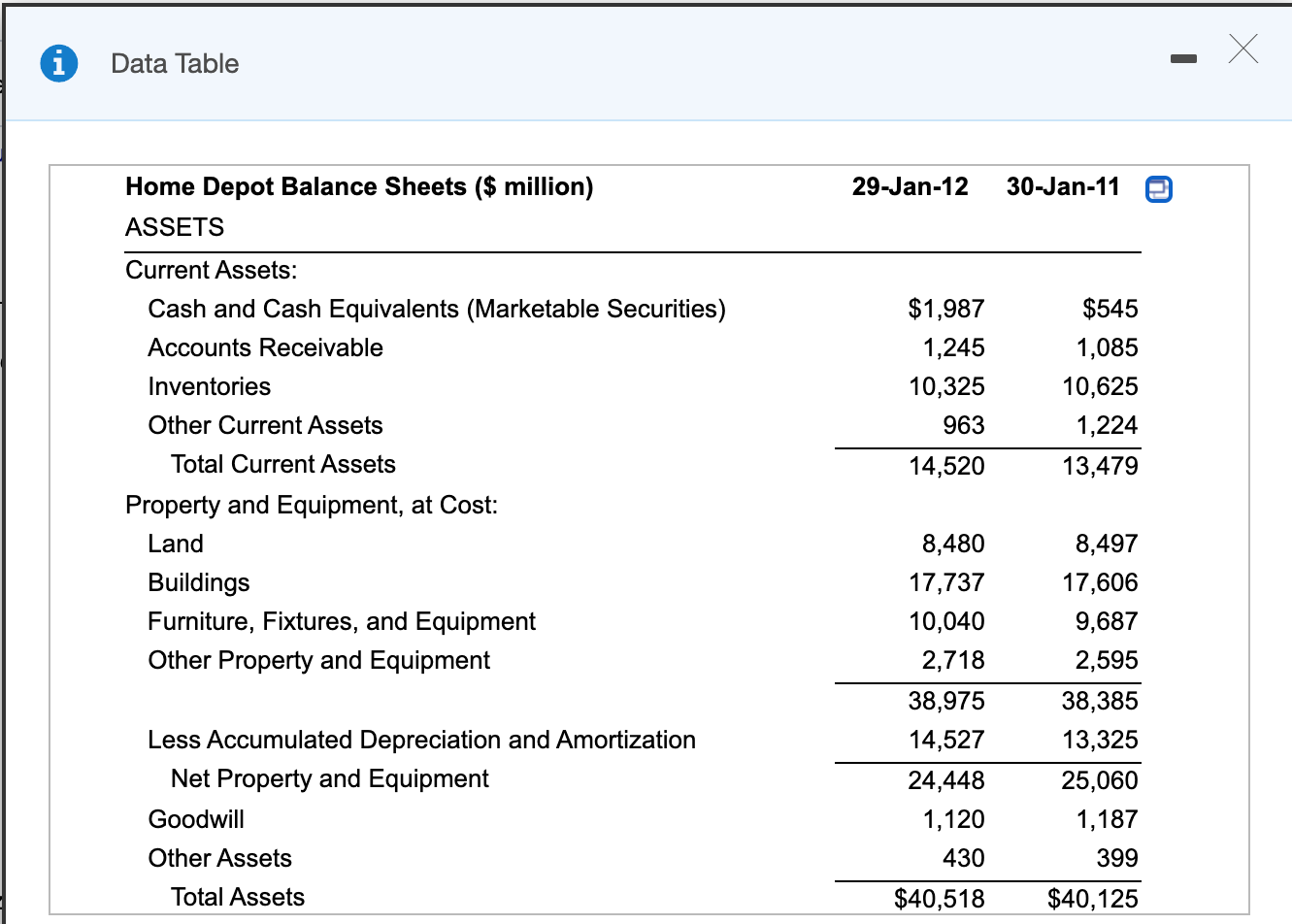1292x924 pixels.
Task: Click Total Current Assets value '14,520'
Action: (x=946, y=466)
